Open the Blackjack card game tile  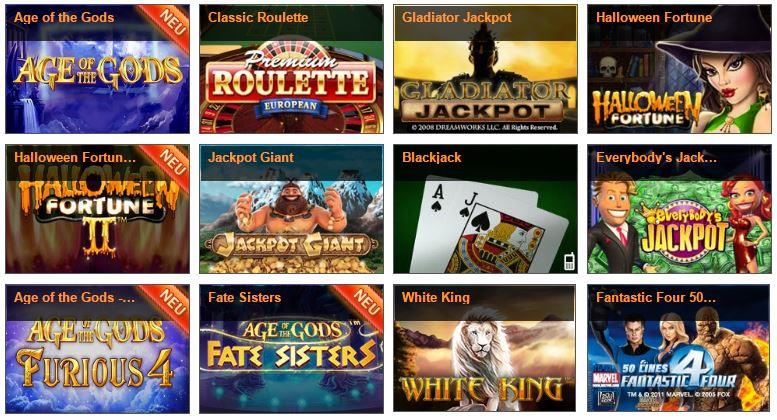[x=486, y=209]
